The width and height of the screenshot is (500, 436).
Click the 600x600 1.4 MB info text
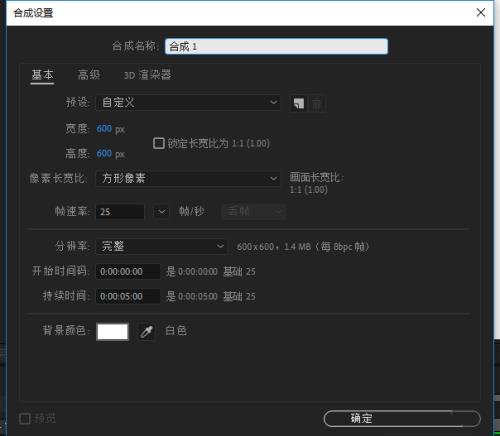point(303,247)
